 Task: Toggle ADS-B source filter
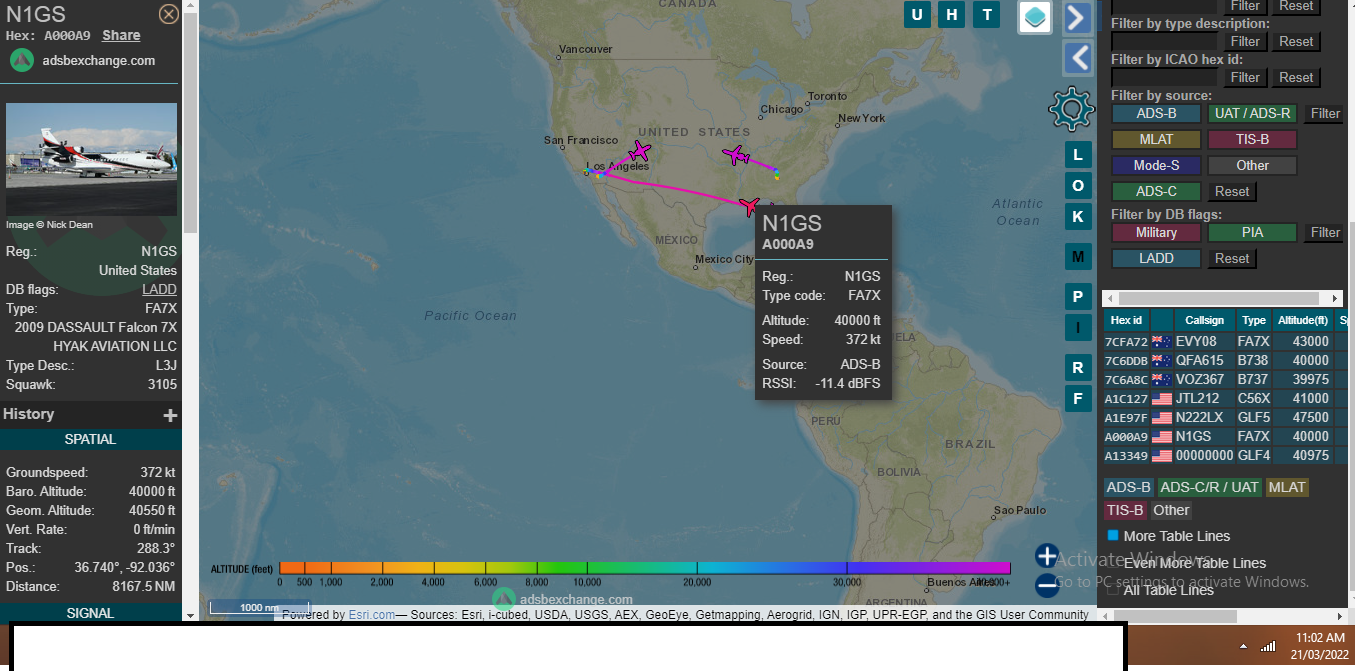click(1156, 114)
